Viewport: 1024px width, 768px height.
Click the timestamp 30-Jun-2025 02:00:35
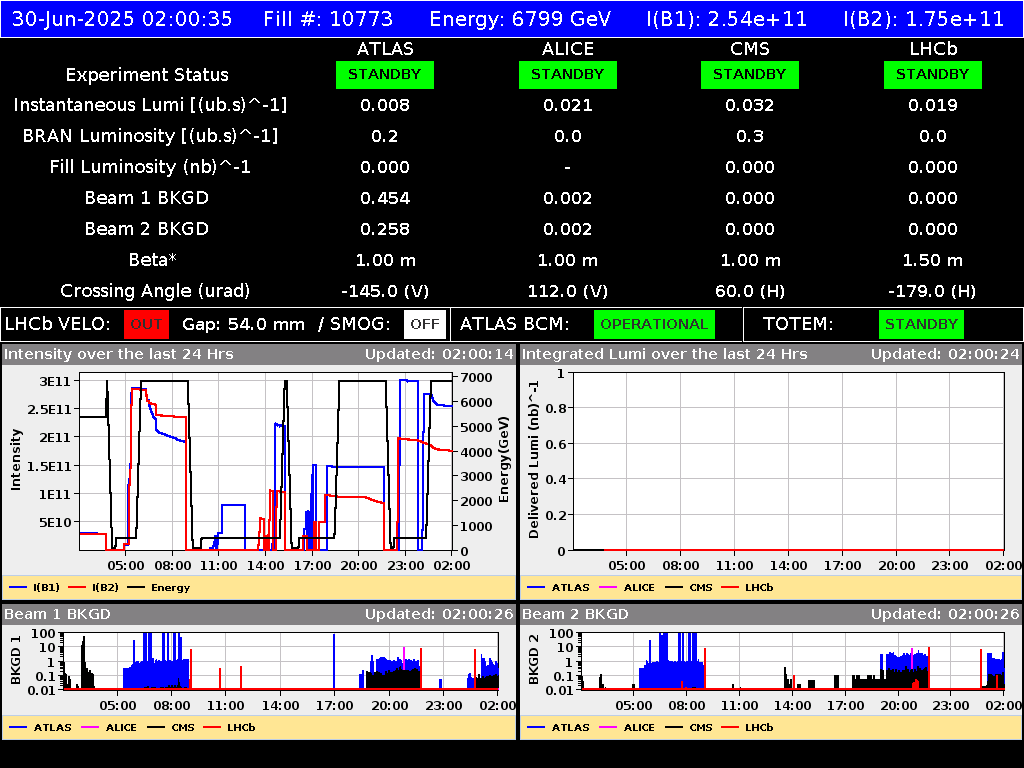[x=122, y=18]
